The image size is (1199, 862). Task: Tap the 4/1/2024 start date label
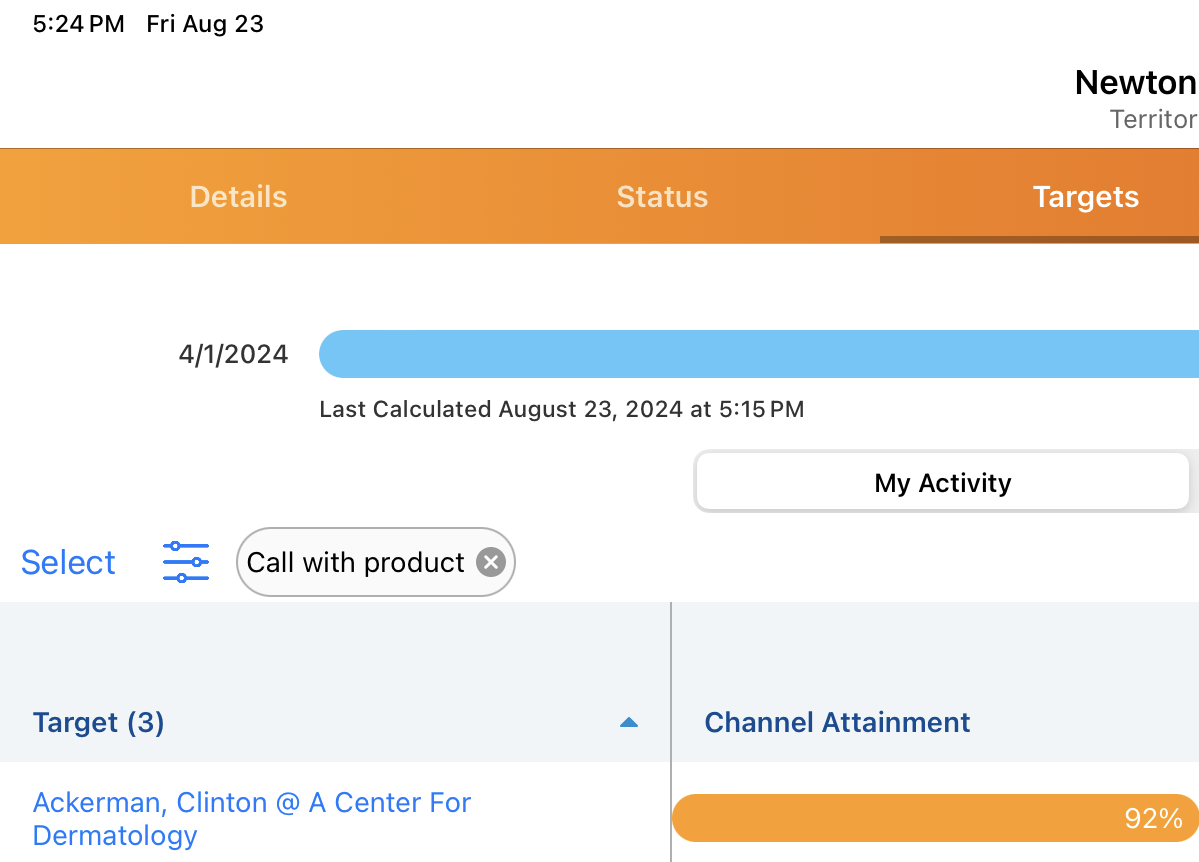233,354
